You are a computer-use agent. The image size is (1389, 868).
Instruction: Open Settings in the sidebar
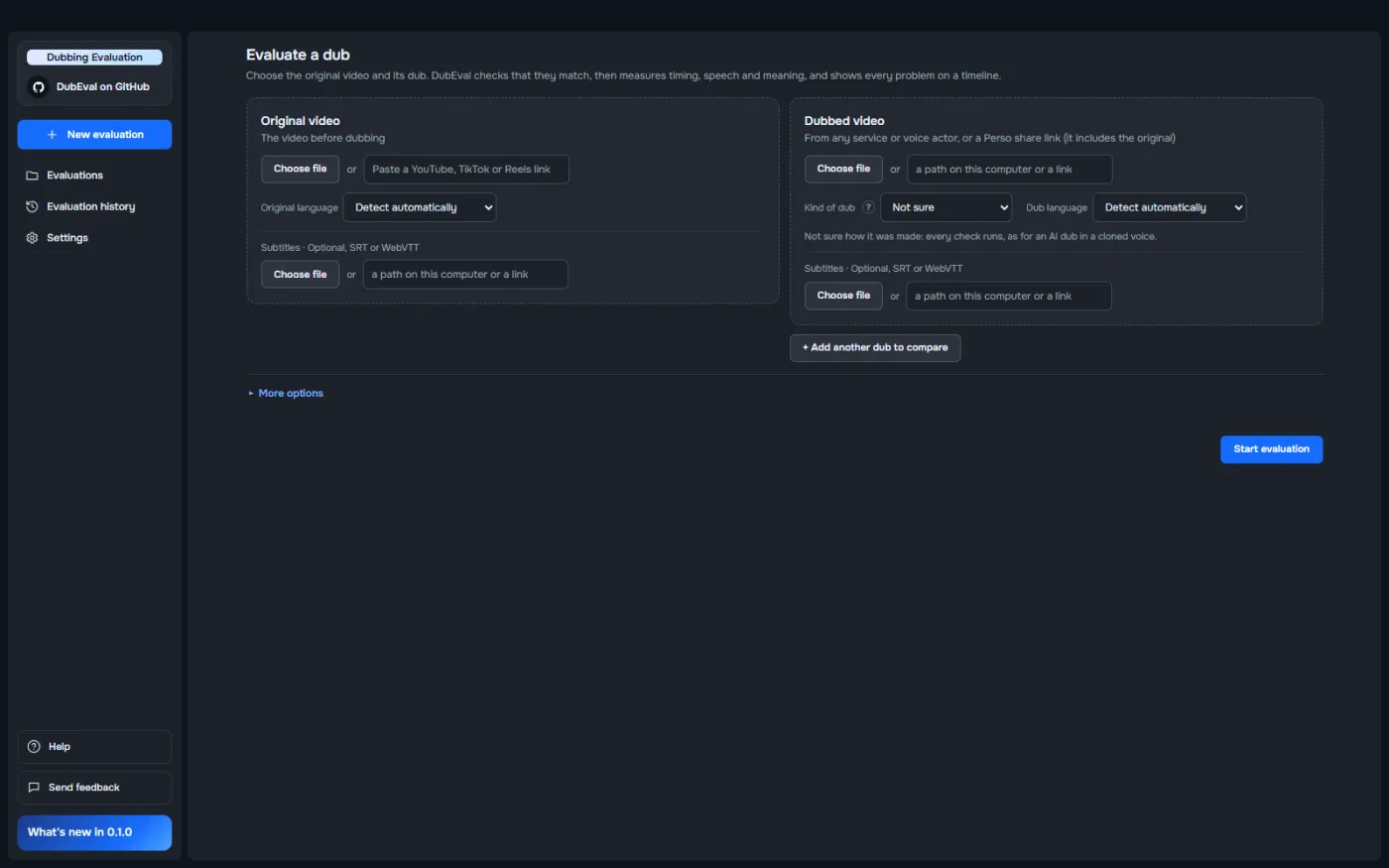point(94,238)
